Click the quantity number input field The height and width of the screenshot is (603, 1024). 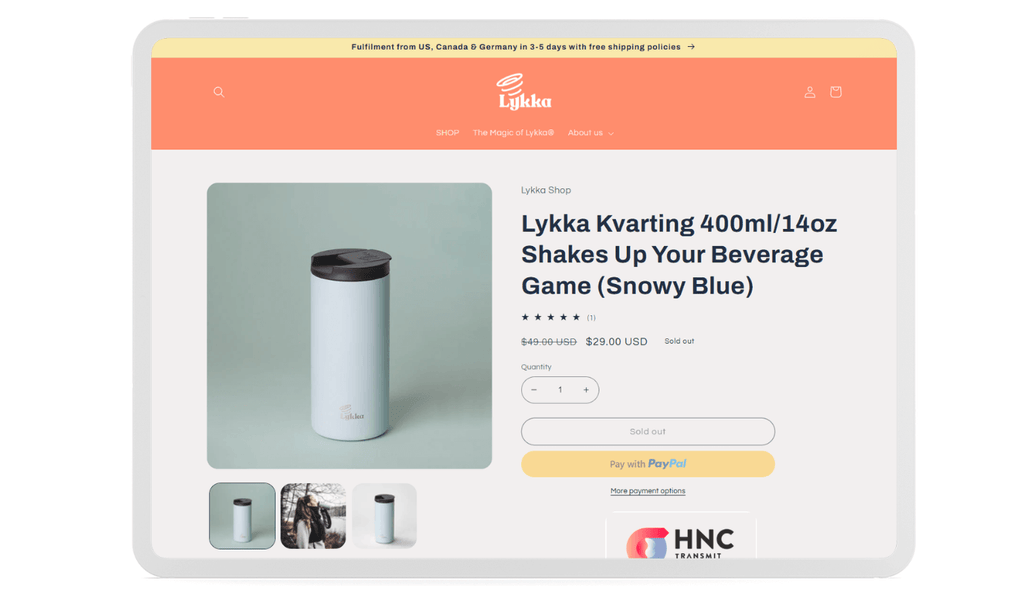[560, 390]
